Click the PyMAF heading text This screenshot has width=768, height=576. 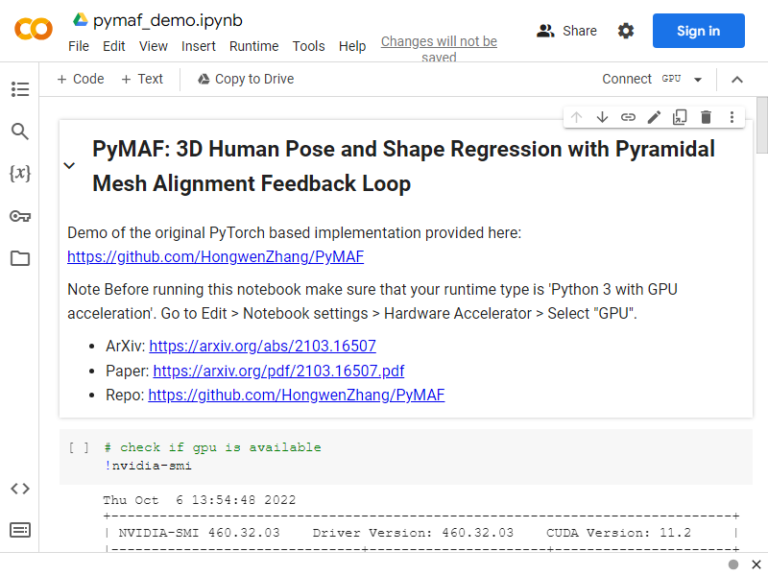point(404,166)
